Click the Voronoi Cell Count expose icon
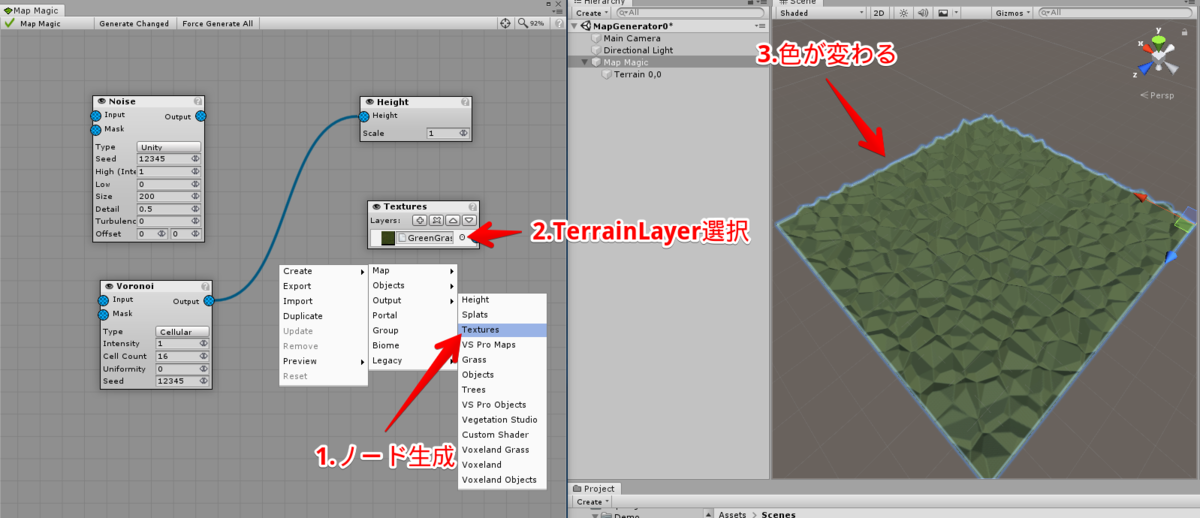This screenshot has width=1200, height=518. [x=204, y=357]
